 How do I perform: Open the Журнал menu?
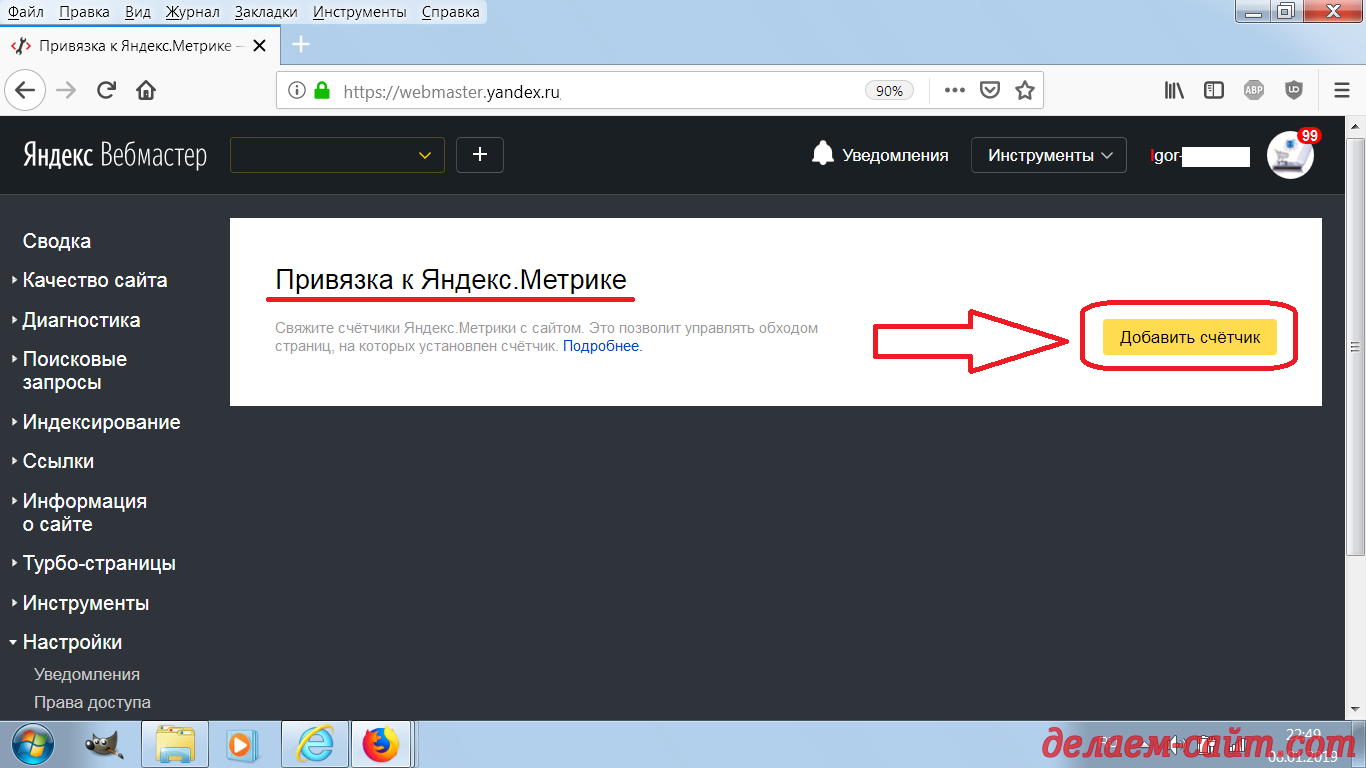pos(193,12)
